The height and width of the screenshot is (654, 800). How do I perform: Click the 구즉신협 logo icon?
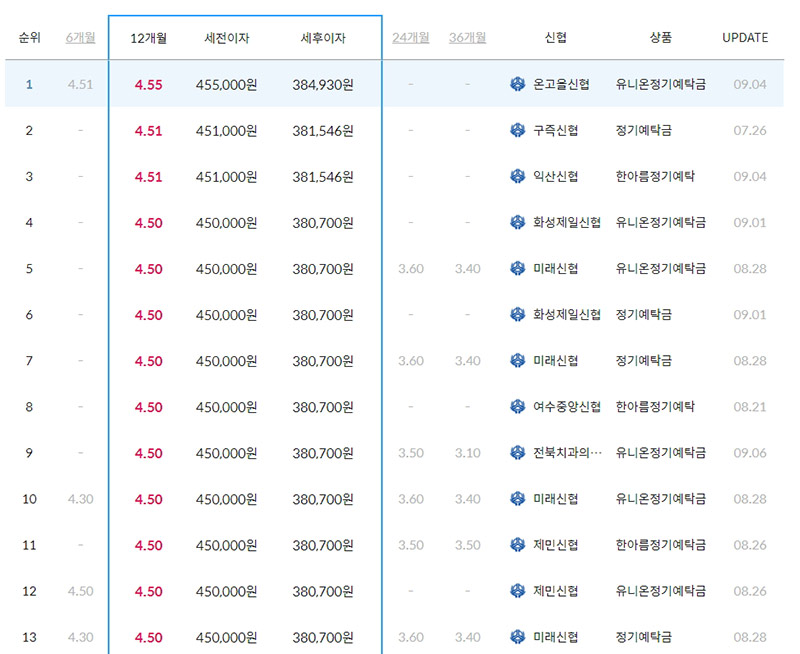tap(516, 130)
